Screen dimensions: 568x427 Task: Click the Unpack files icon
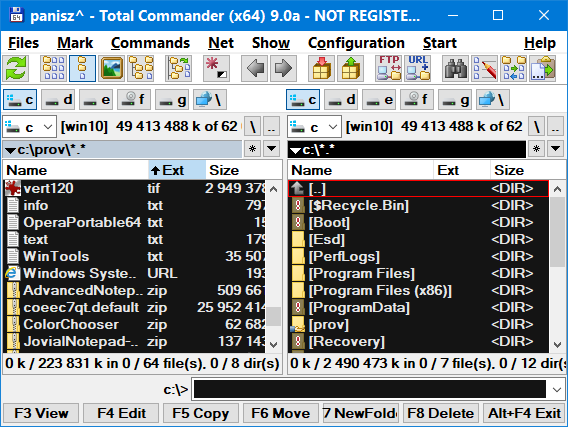point(350,68)
